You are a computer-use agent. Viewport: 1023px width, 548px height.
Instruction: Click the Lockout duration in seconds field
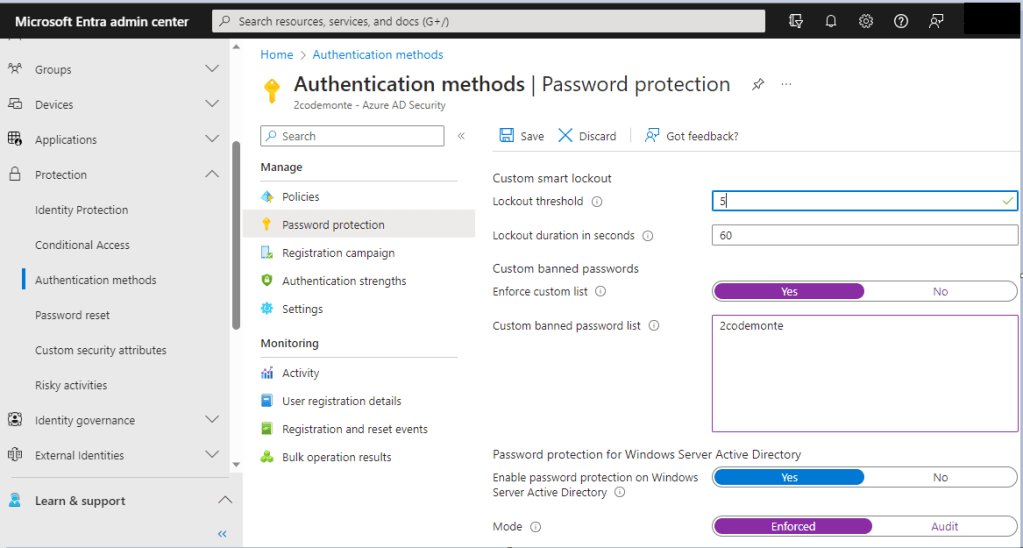coord(864,236)
